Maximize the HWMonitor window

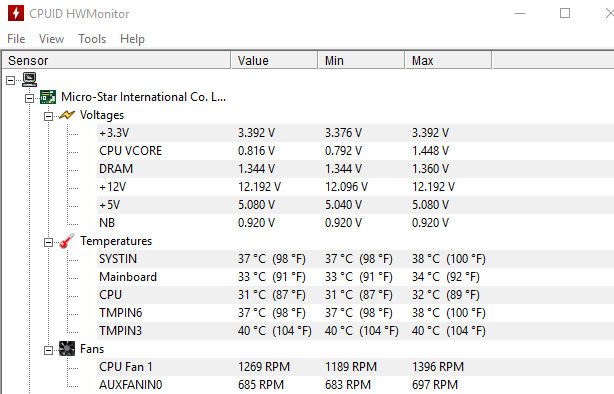coord(565,13)
